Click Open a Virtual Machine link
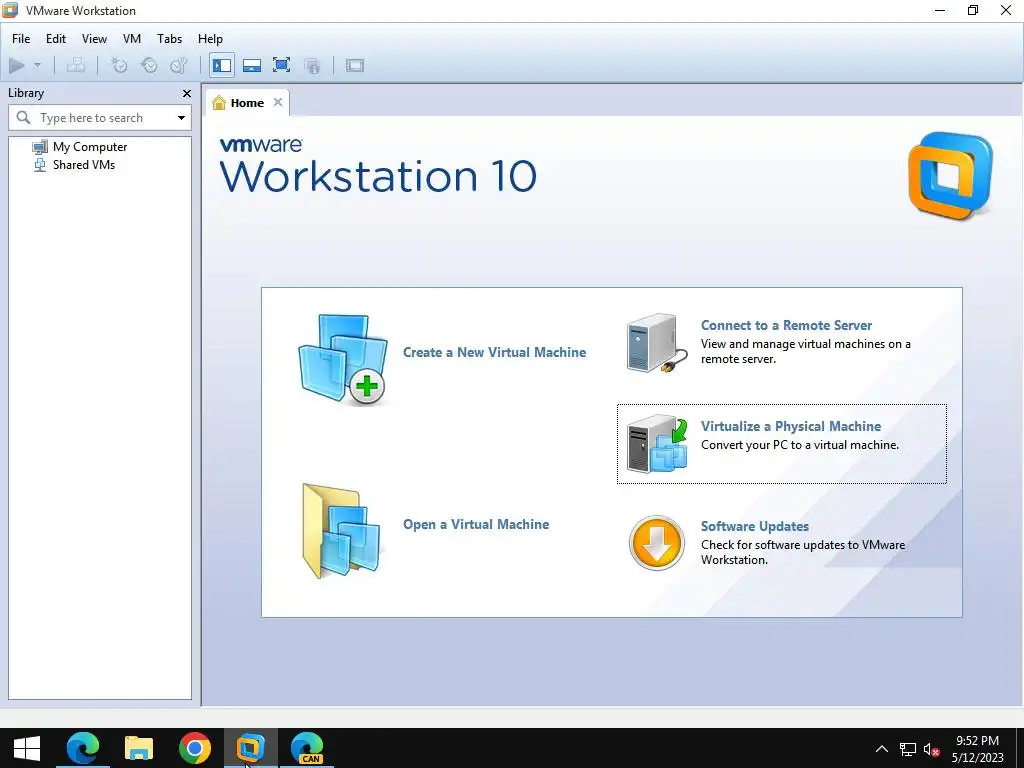Viewport: 1024px width, 768px height. 476,524
